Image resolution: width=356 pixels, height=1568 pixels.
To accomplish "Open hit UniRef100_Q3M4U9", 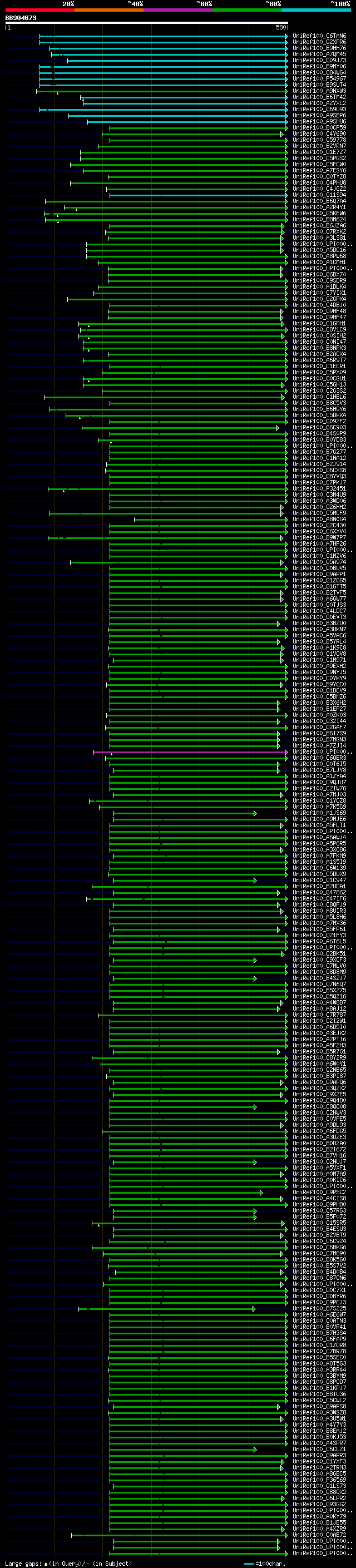I will (319, 495).
